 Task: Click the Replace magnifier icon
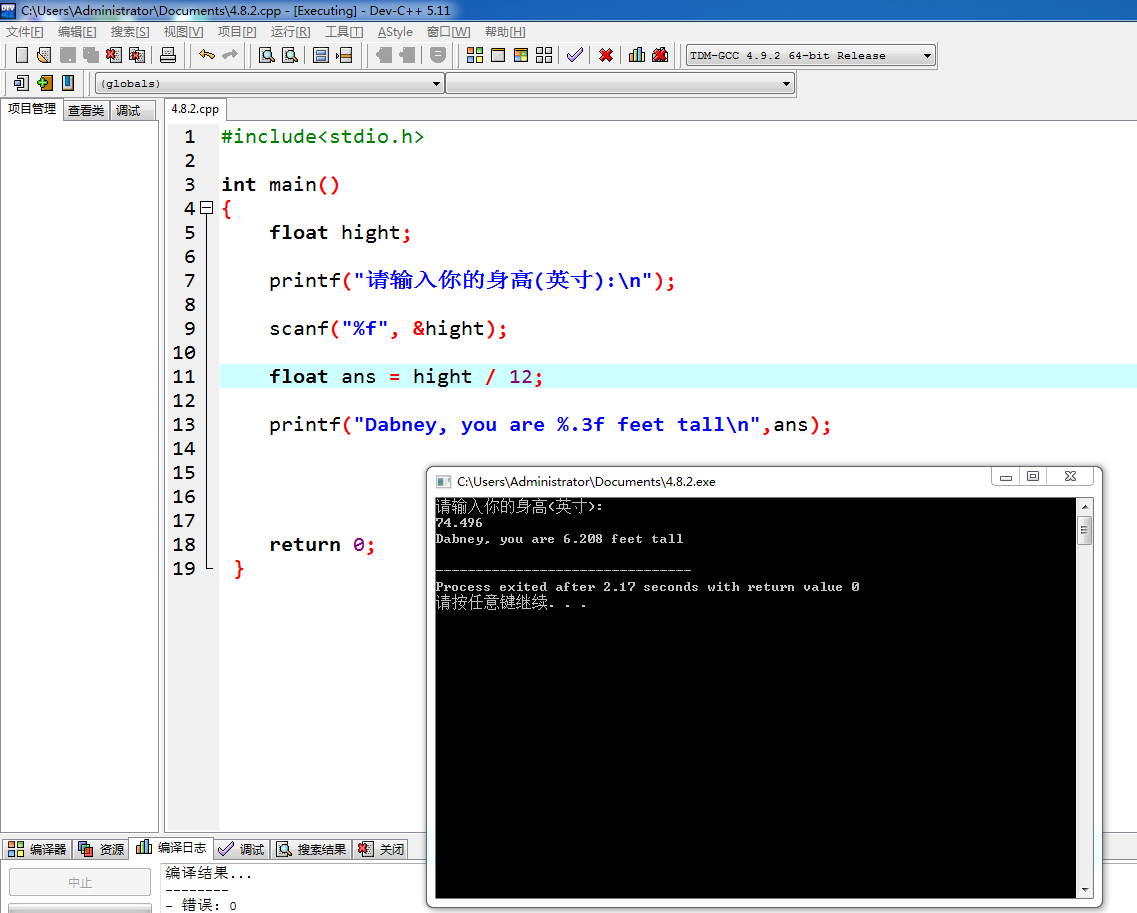pyautogui.click(x=290, y=55)
